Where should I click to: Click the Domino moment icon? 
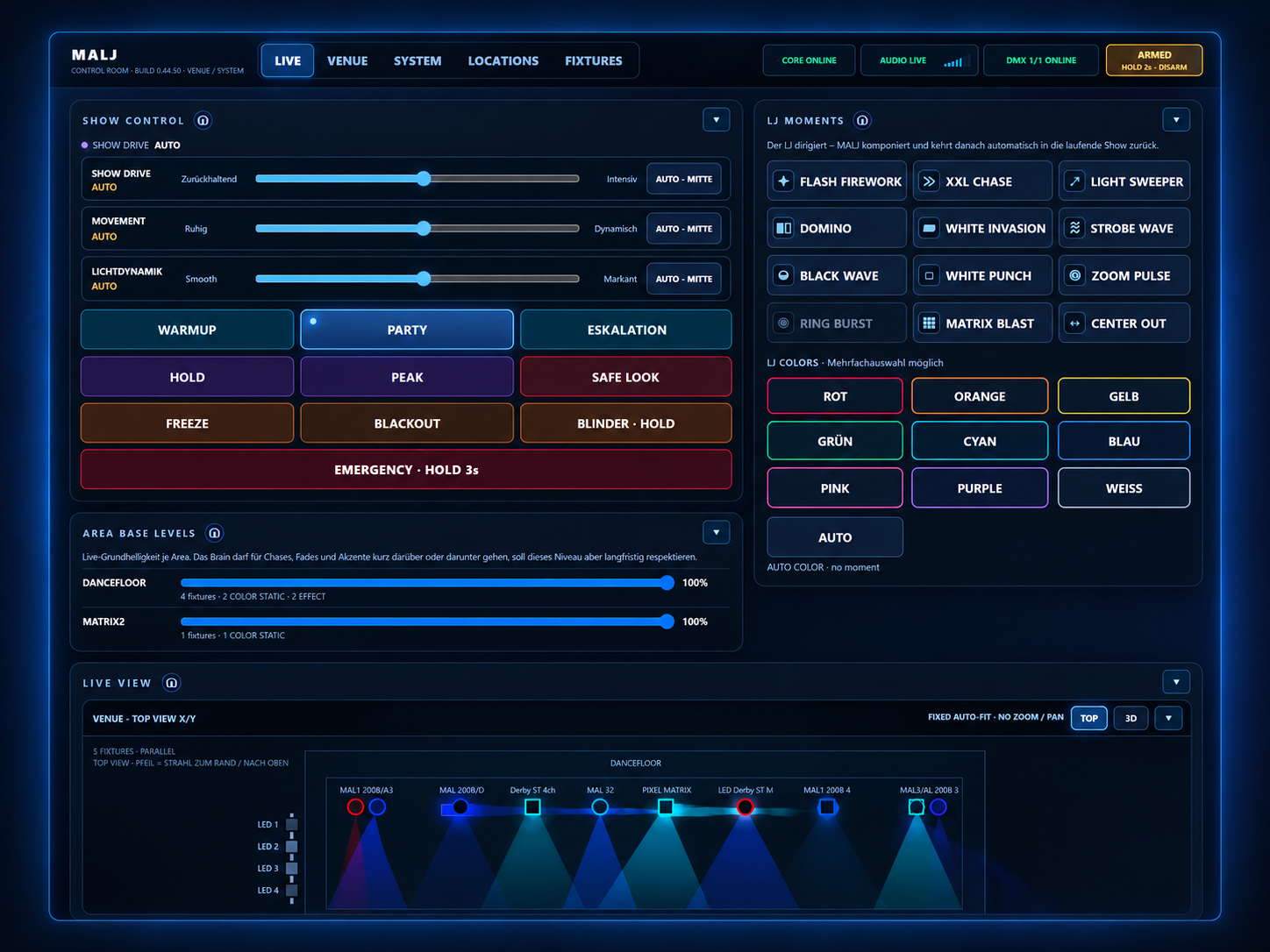(783, 229)
